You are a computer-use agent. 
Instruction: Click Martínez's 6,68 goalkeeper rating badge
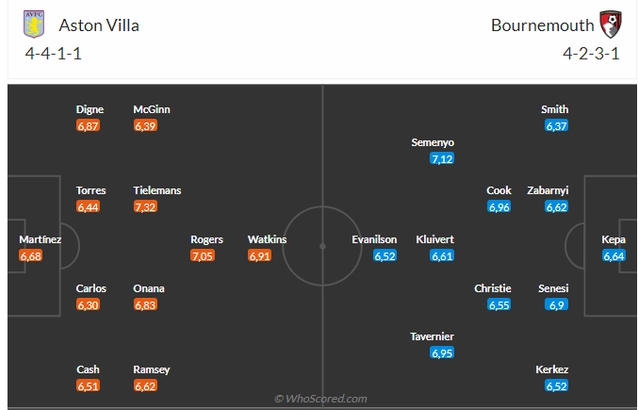31,256
